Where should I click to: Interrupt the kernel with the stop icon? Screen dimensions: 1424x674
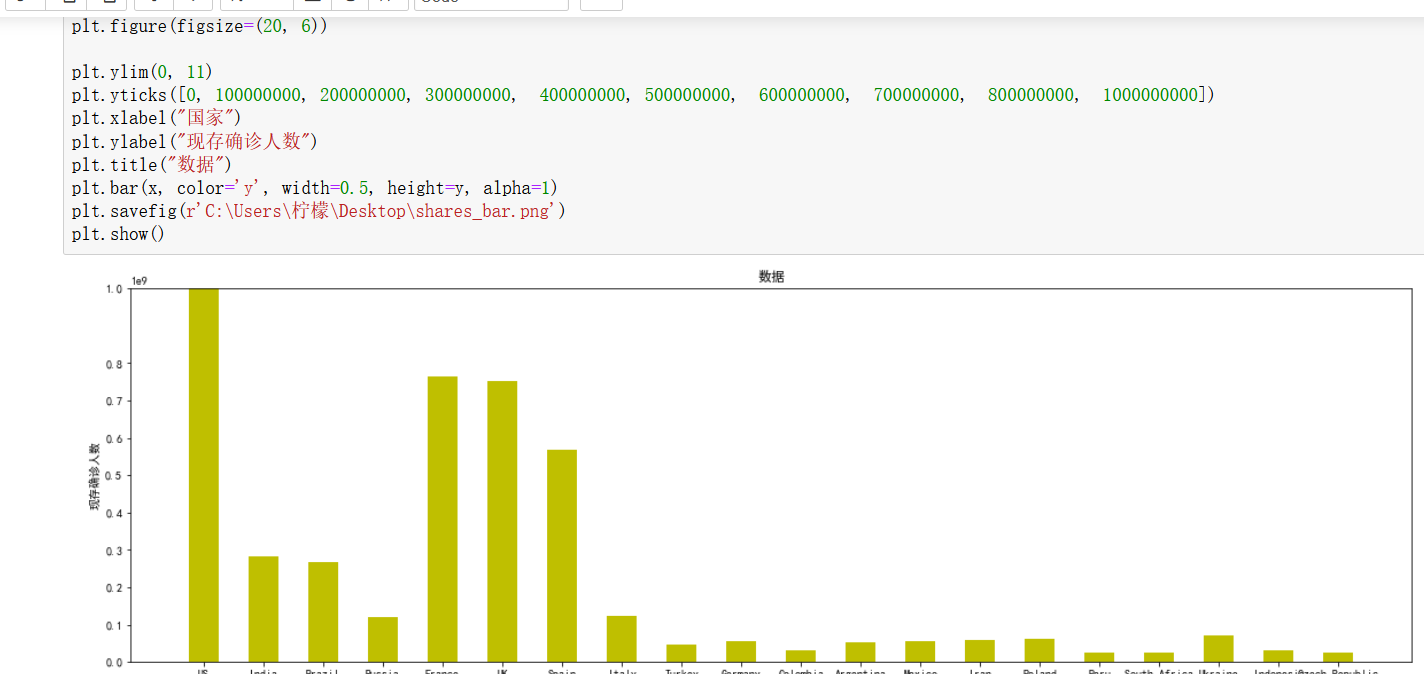312,4
